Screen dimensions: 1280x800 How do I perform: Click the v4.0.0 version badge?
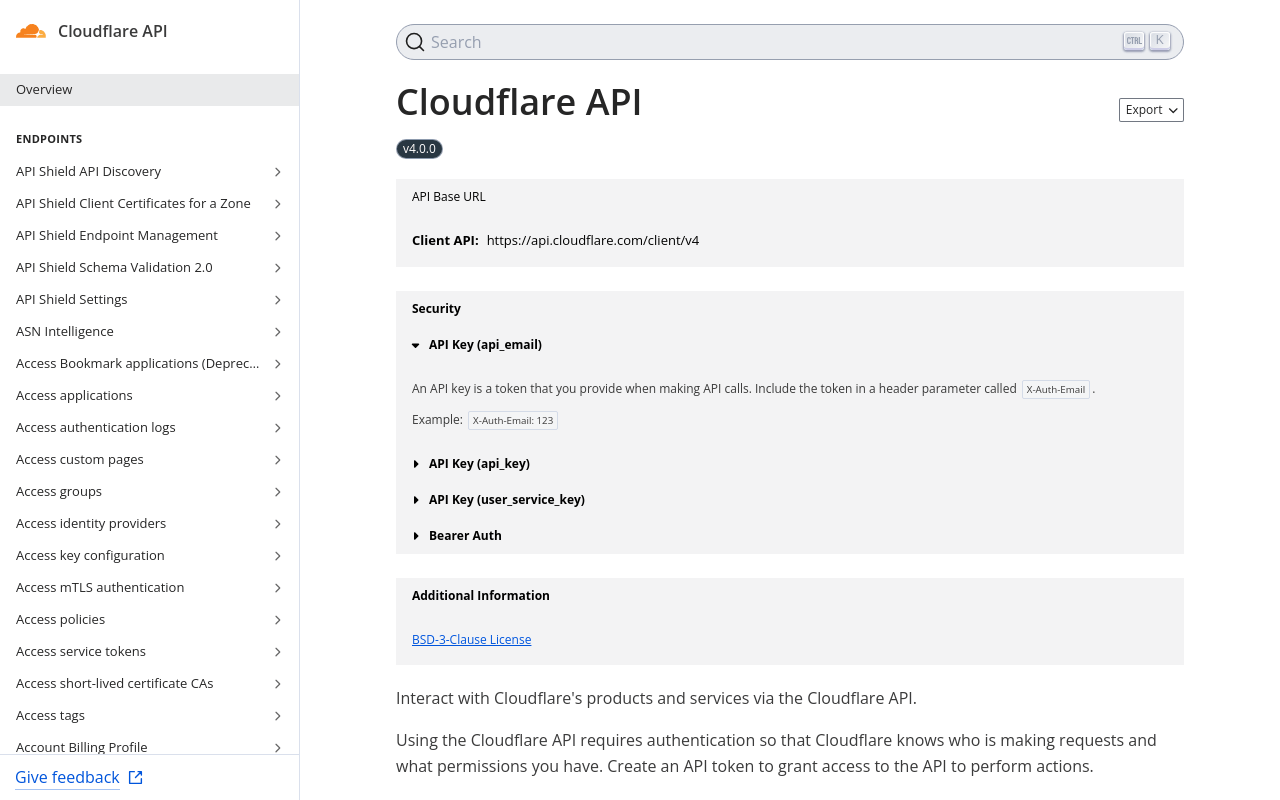[419, 149]
